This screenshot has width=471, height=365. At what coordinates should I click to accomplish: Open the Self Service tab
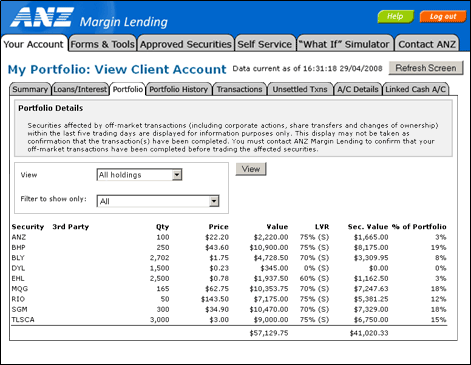[x=265, y=44]
